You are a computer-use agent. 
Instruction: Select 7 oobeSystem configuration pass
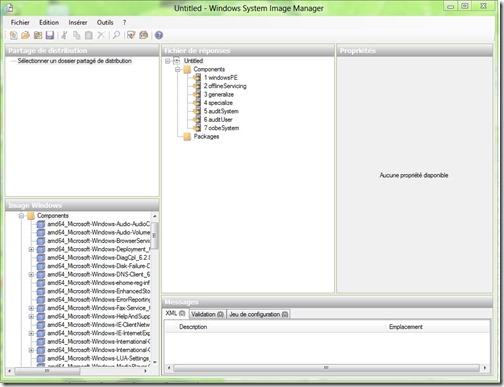point(221,128)
